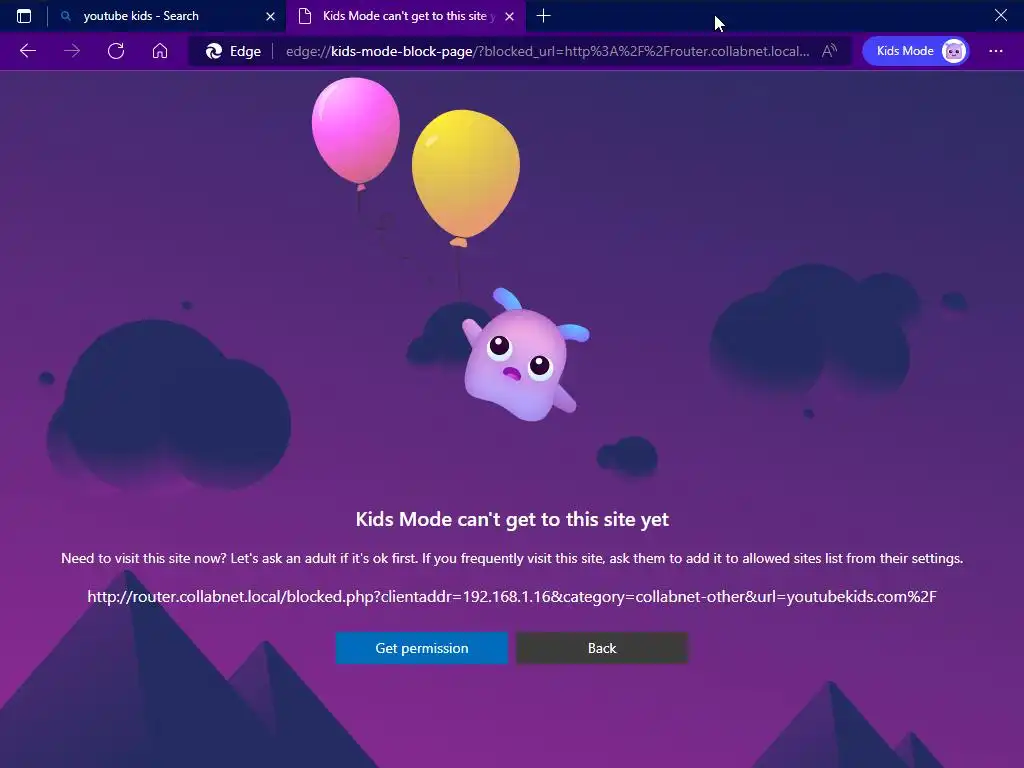Viewport: 1024px width, 768px height.
Task: Click the page icon on active tab
Action: tap(304, 16)
